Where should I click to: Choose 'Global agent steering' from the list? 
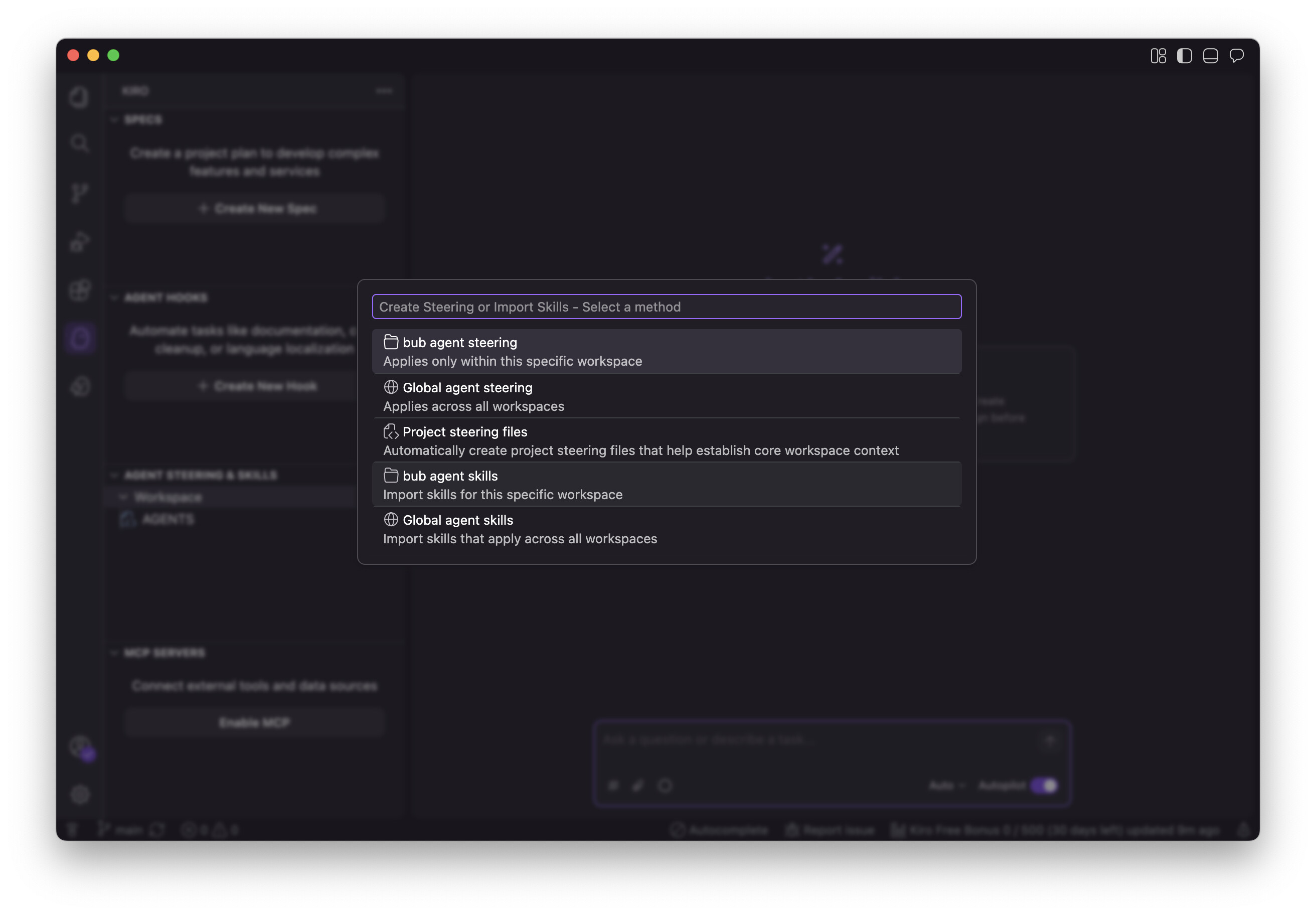pos(667,396)
